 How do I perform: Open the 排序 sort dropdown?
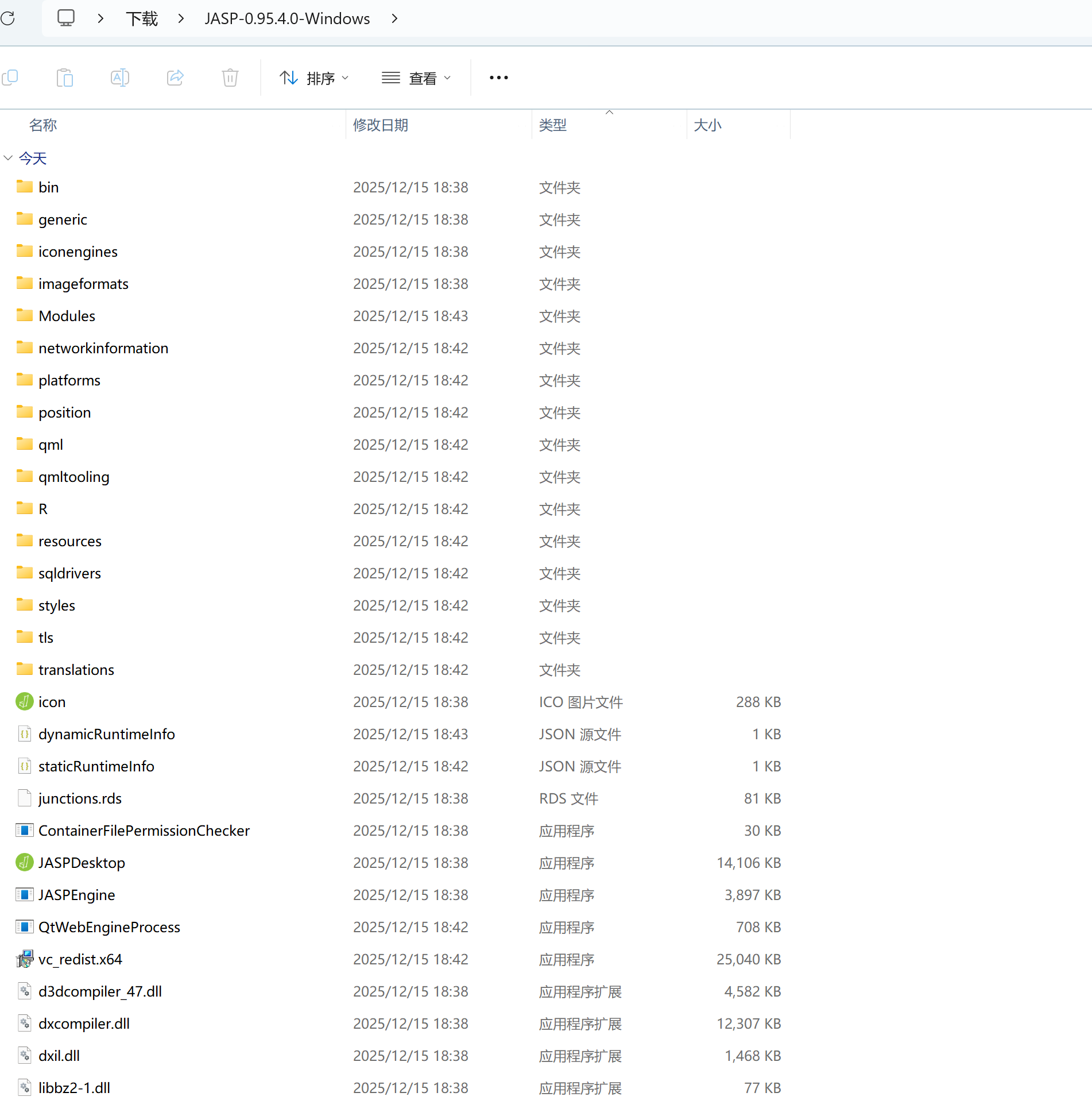coord(314,78)
